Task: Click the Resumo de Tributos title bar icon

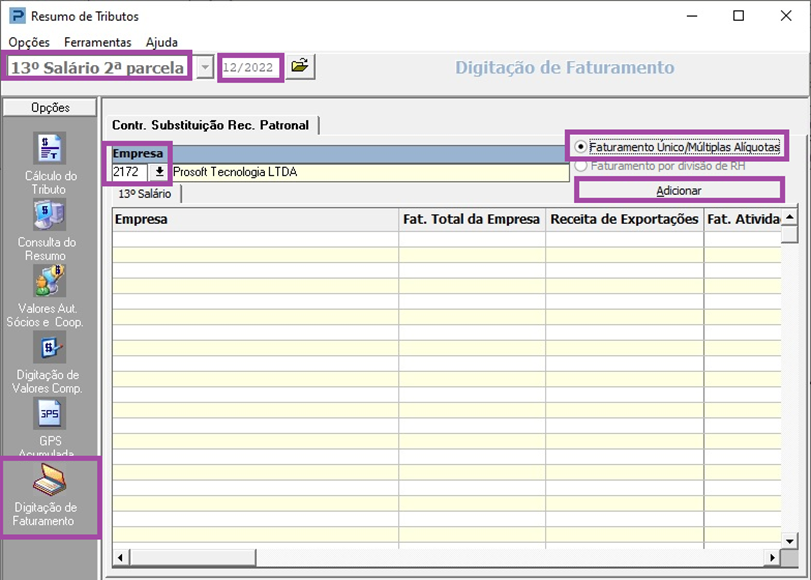Action: click(16, 16)
